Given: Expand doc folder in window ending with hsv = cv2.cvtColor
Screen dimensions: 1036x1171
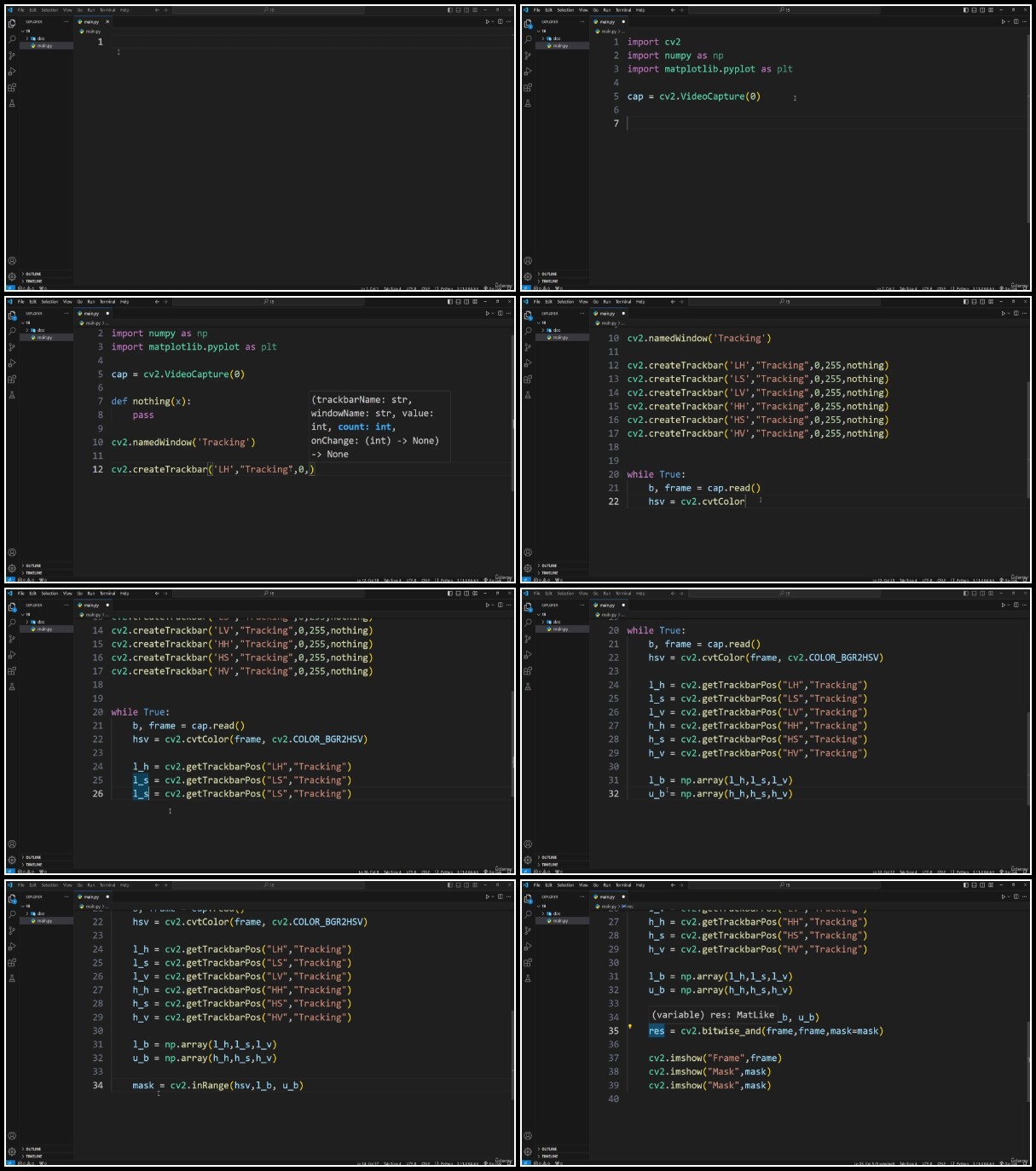Looking at the screenshot, I should (553, 330).
